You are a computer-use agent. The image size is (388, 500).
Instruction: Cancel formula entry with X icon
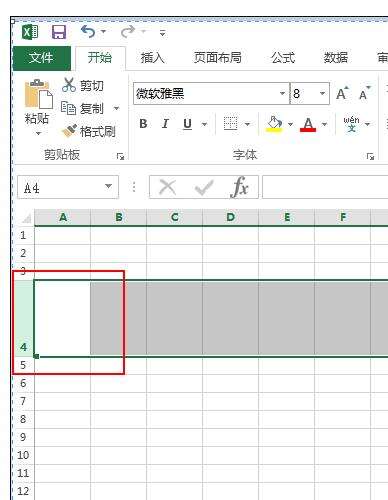pos(167,187)
